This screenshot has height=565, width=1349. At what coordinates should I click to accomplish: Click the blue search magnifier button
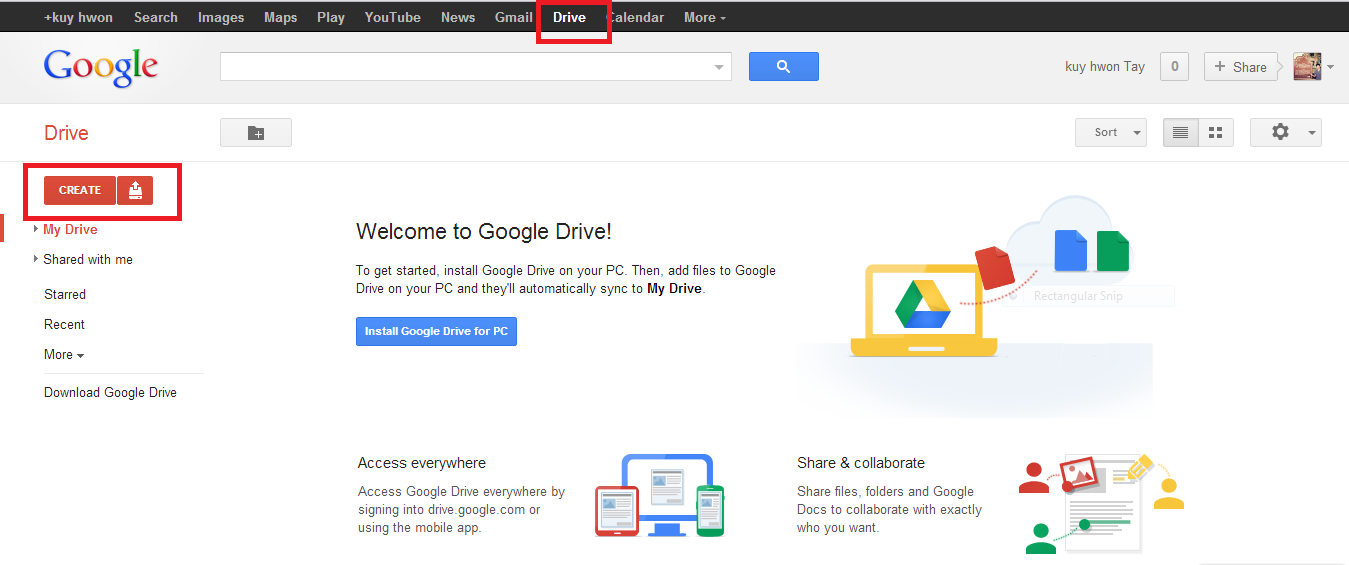[783, 66]
